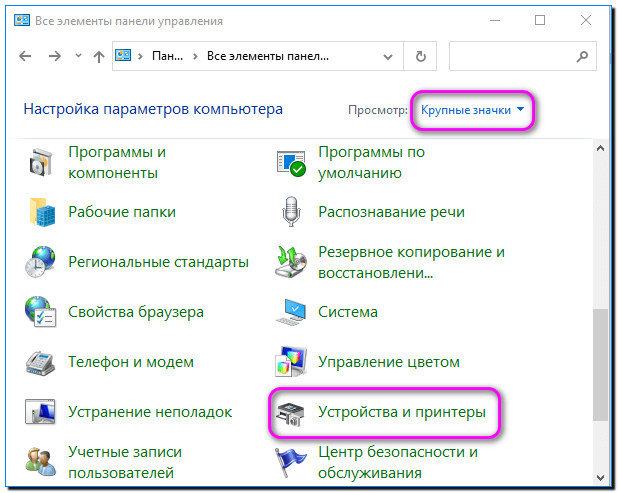Click the vertical scrollbar thumb
This screenshot has height=493, width=618.
(600, 365)
